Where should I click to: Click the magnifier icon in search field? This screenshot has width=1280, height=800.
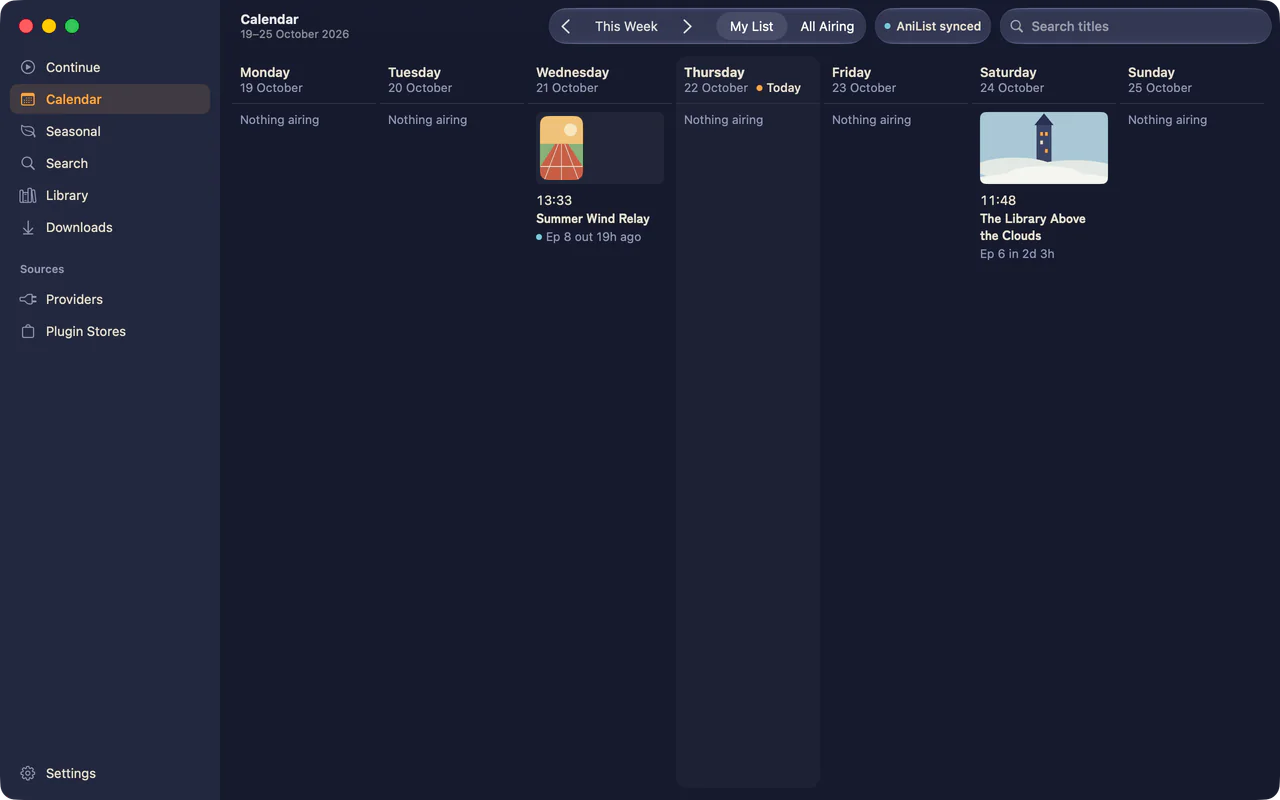1017,26
